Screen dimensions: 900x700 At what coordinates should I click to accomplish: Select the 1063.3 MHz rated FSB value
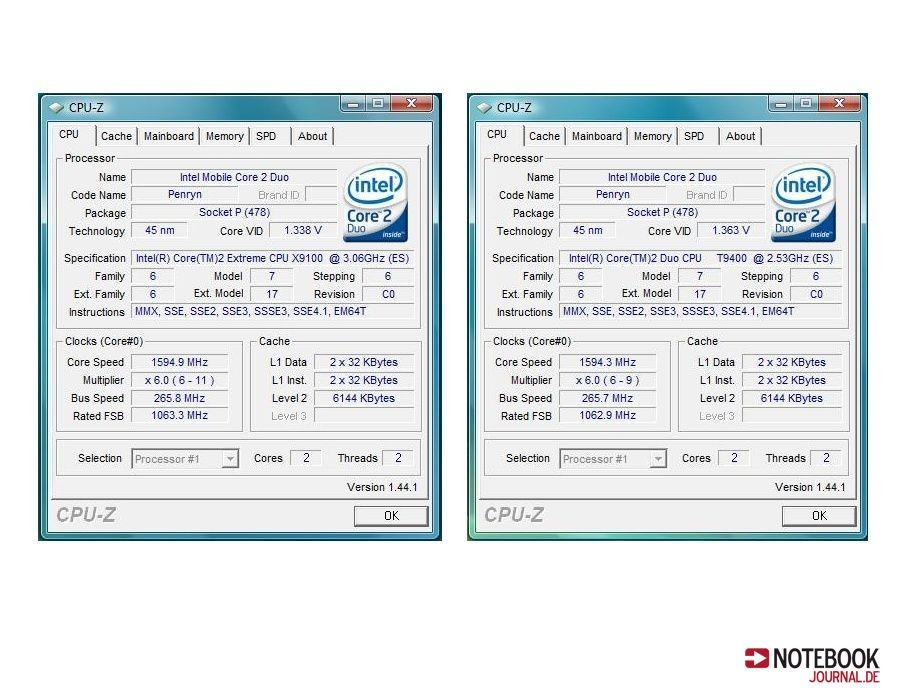(x=180, y=415)
